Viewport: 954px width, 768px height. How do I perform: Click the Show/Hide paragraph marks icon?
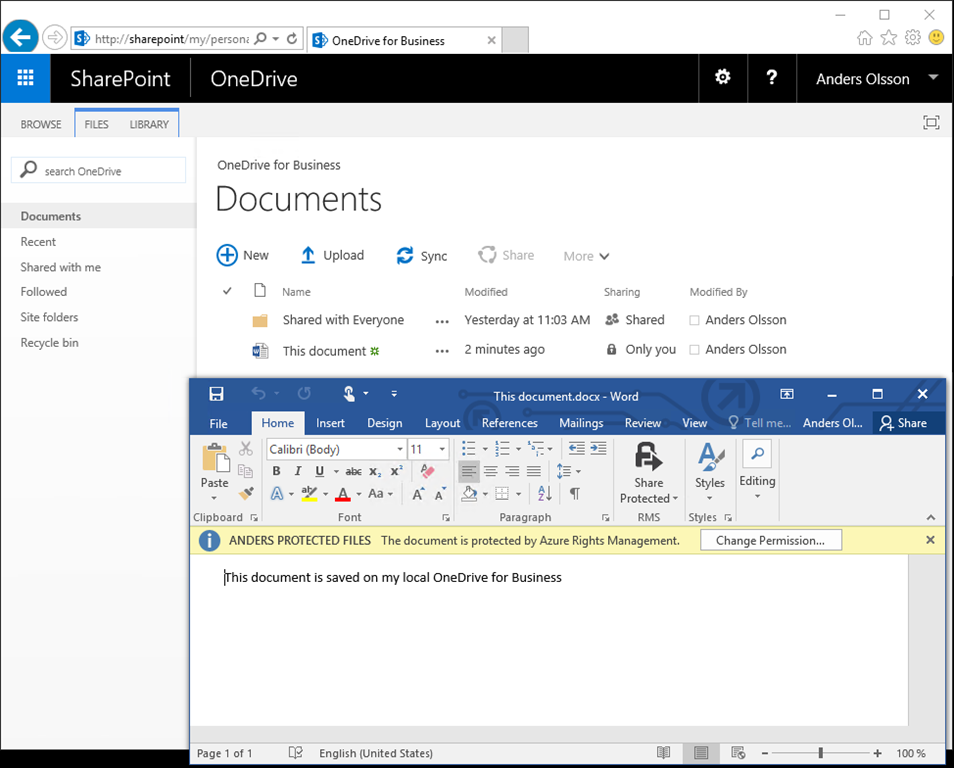(575, 494)
